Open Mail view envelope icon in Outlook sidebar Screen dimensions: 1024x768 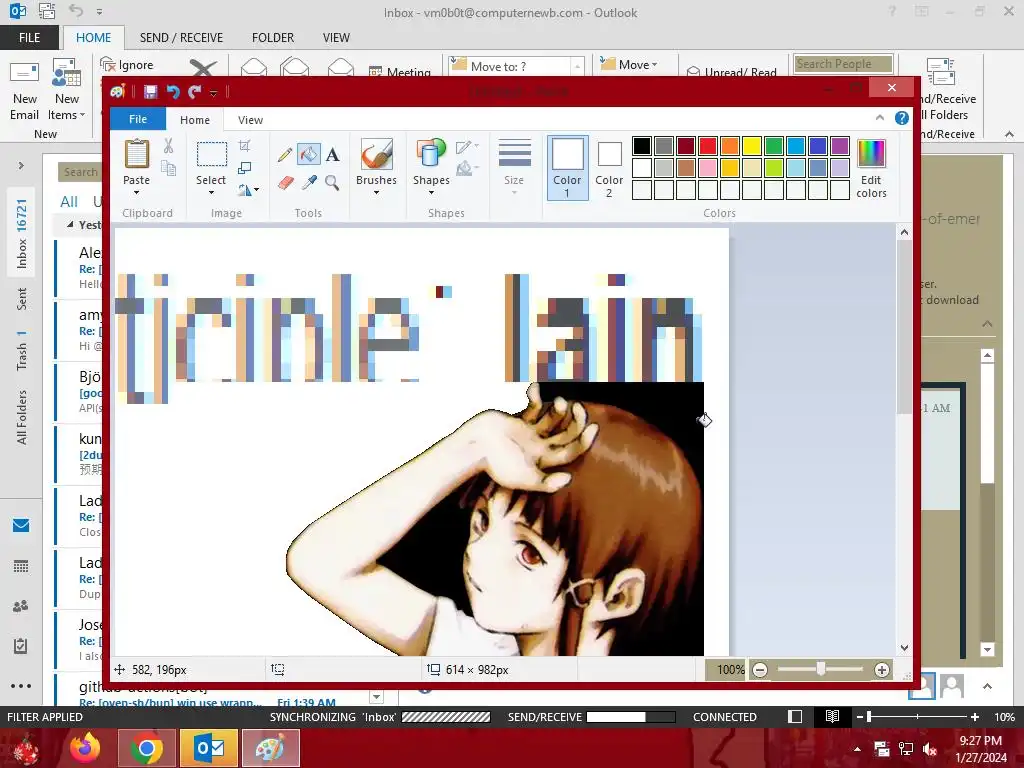point(21,526)
